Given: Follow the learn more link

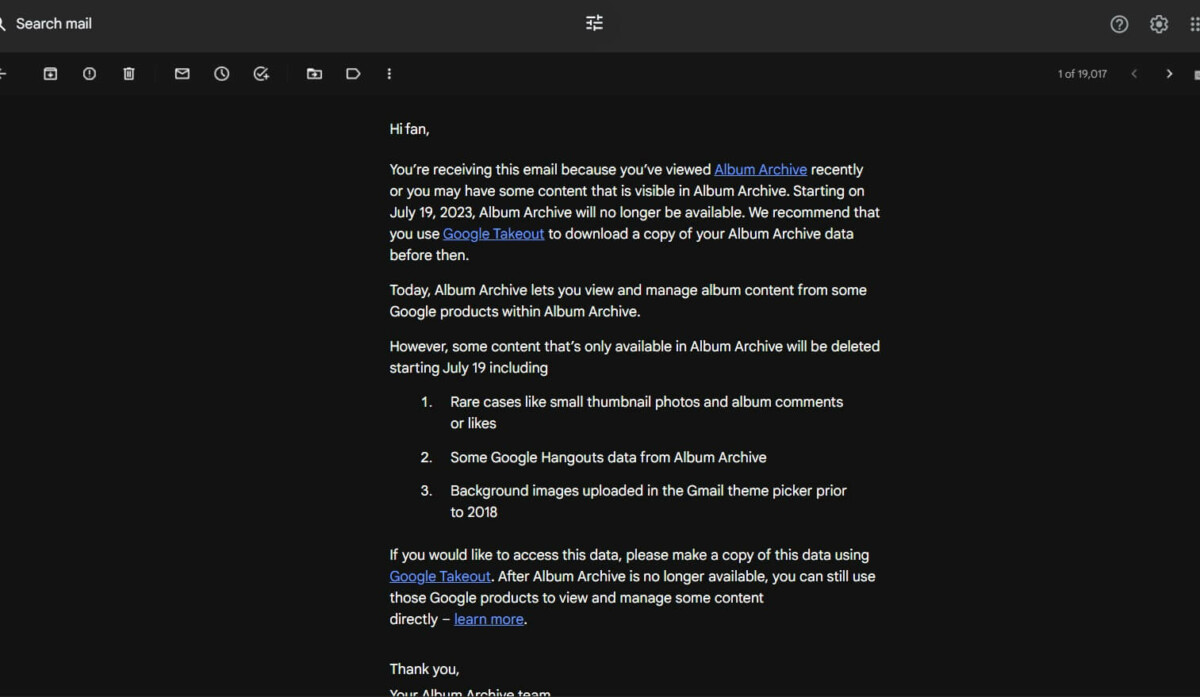Looking at the screenshot, I should click(x=489, y=620).
